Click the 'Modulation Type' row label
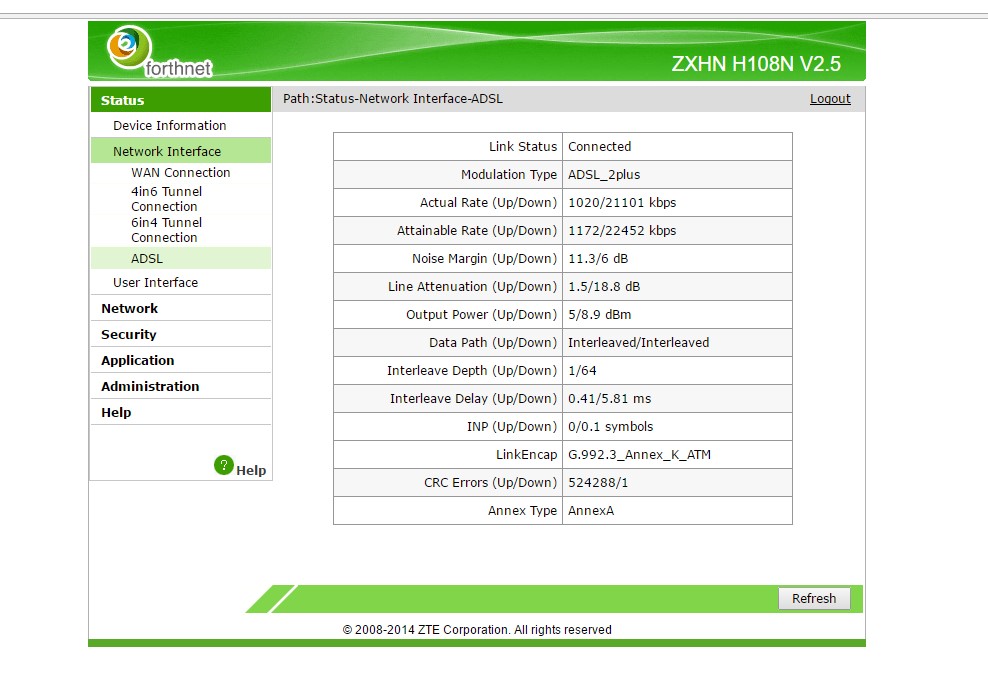 tap(508, 174)
